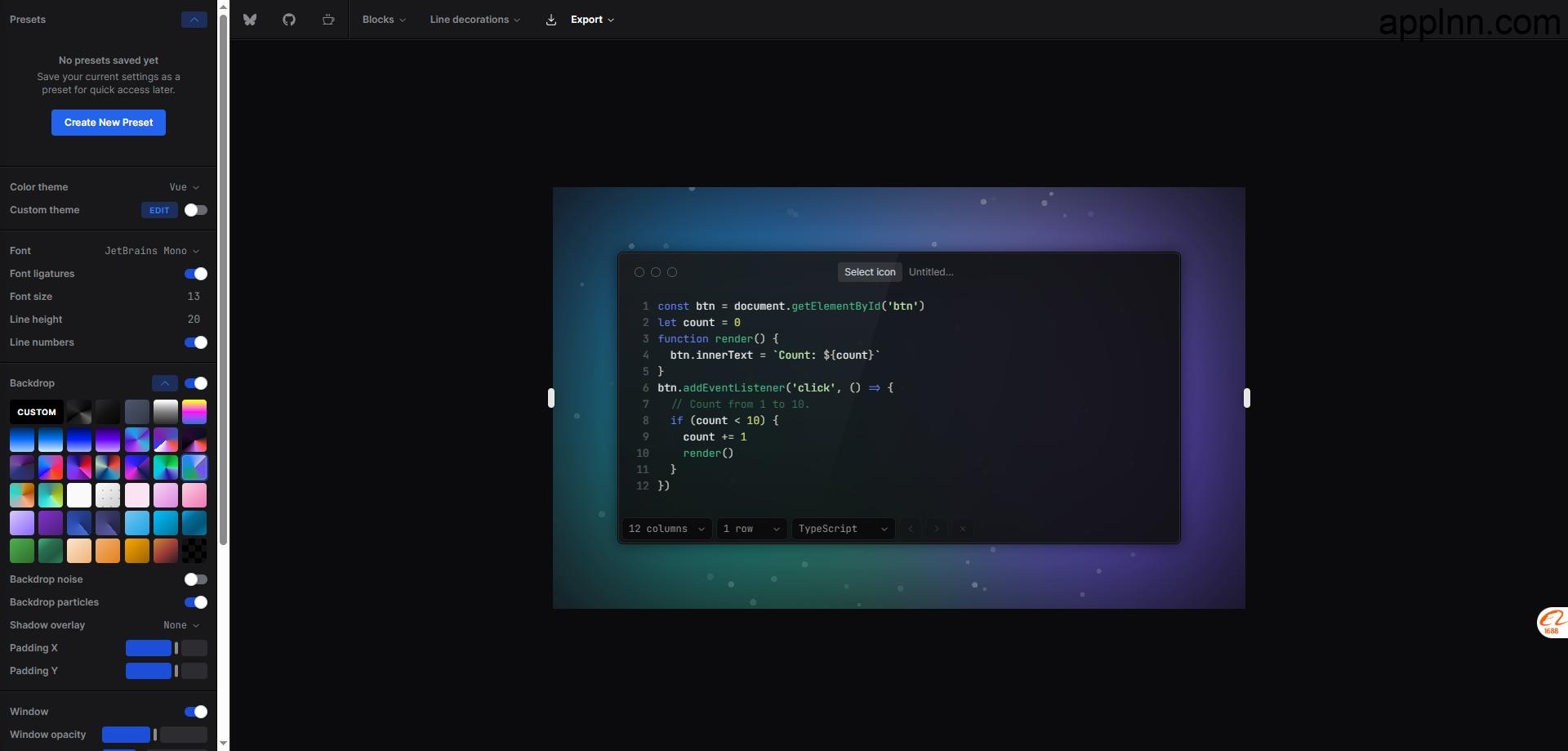Select the dark metallic conic backdrop swatch

[x=79, y=412]
